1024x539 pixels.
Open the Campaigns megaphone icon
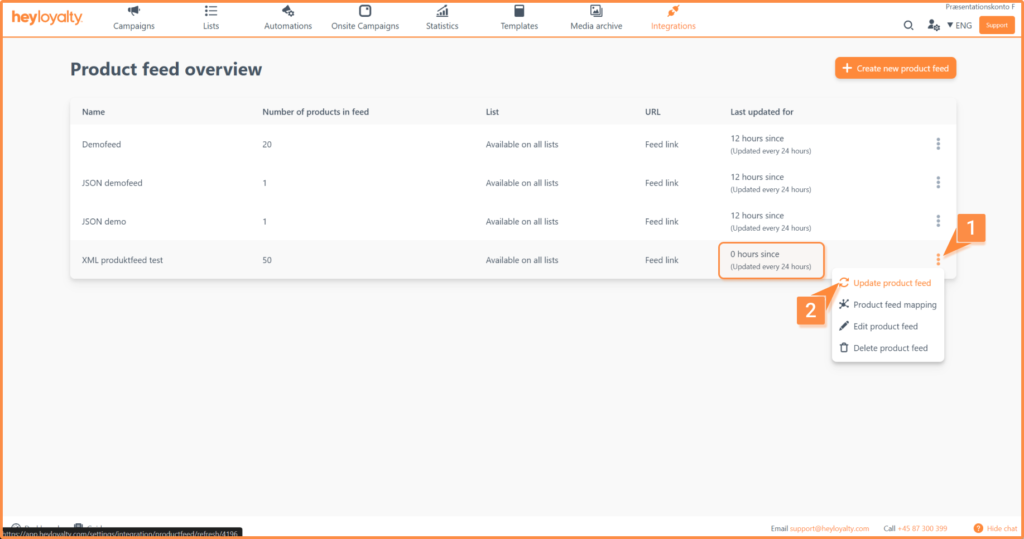coord(133,11)
